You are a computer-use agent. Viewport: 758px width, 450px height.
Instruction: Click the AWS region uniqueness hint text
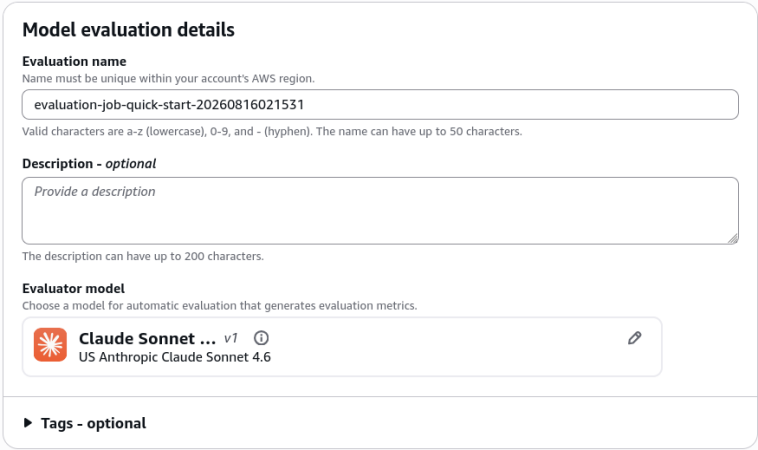168,78
